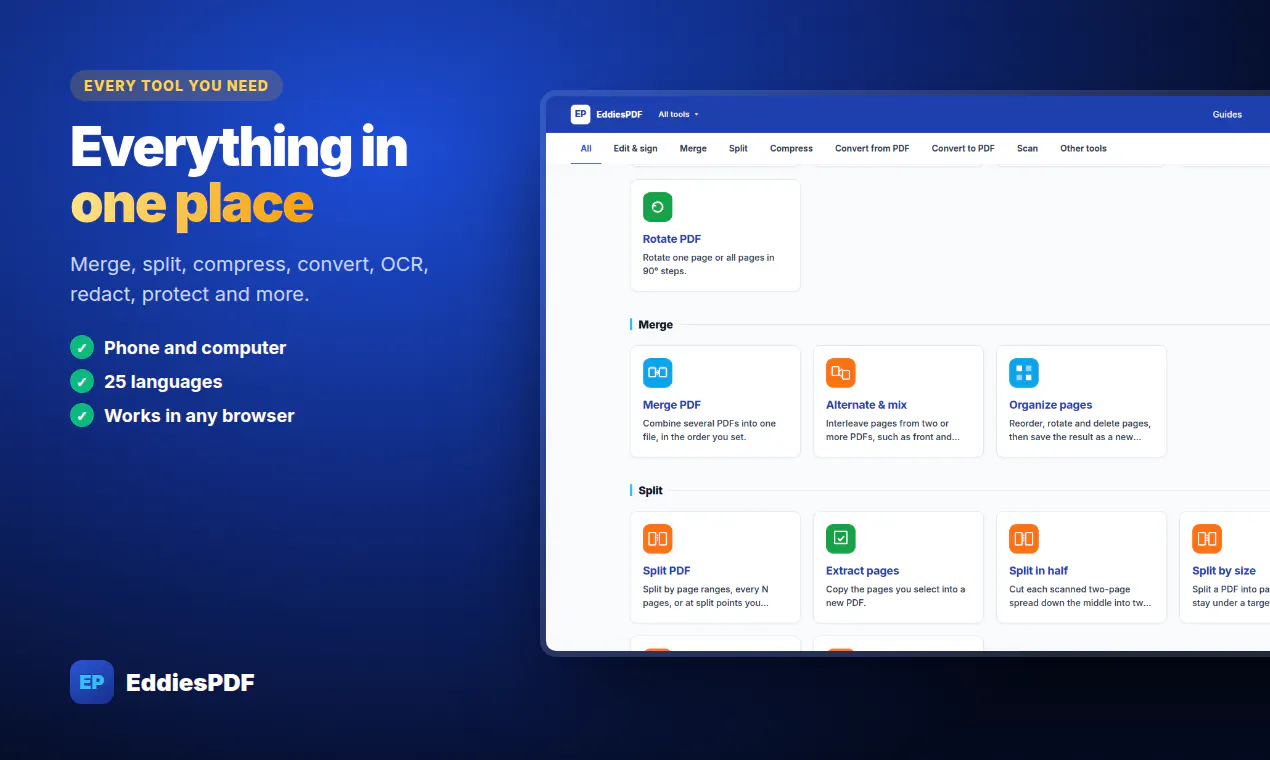Click the Phone and computer text

[195, 348]
